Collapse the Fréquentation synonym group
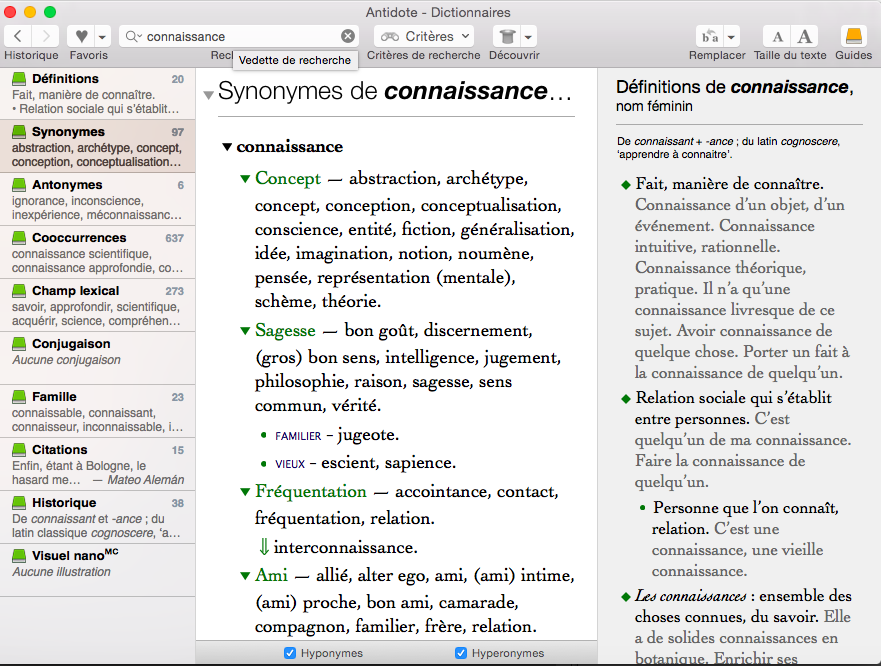881x666 pixels. (x=245, y=492)
